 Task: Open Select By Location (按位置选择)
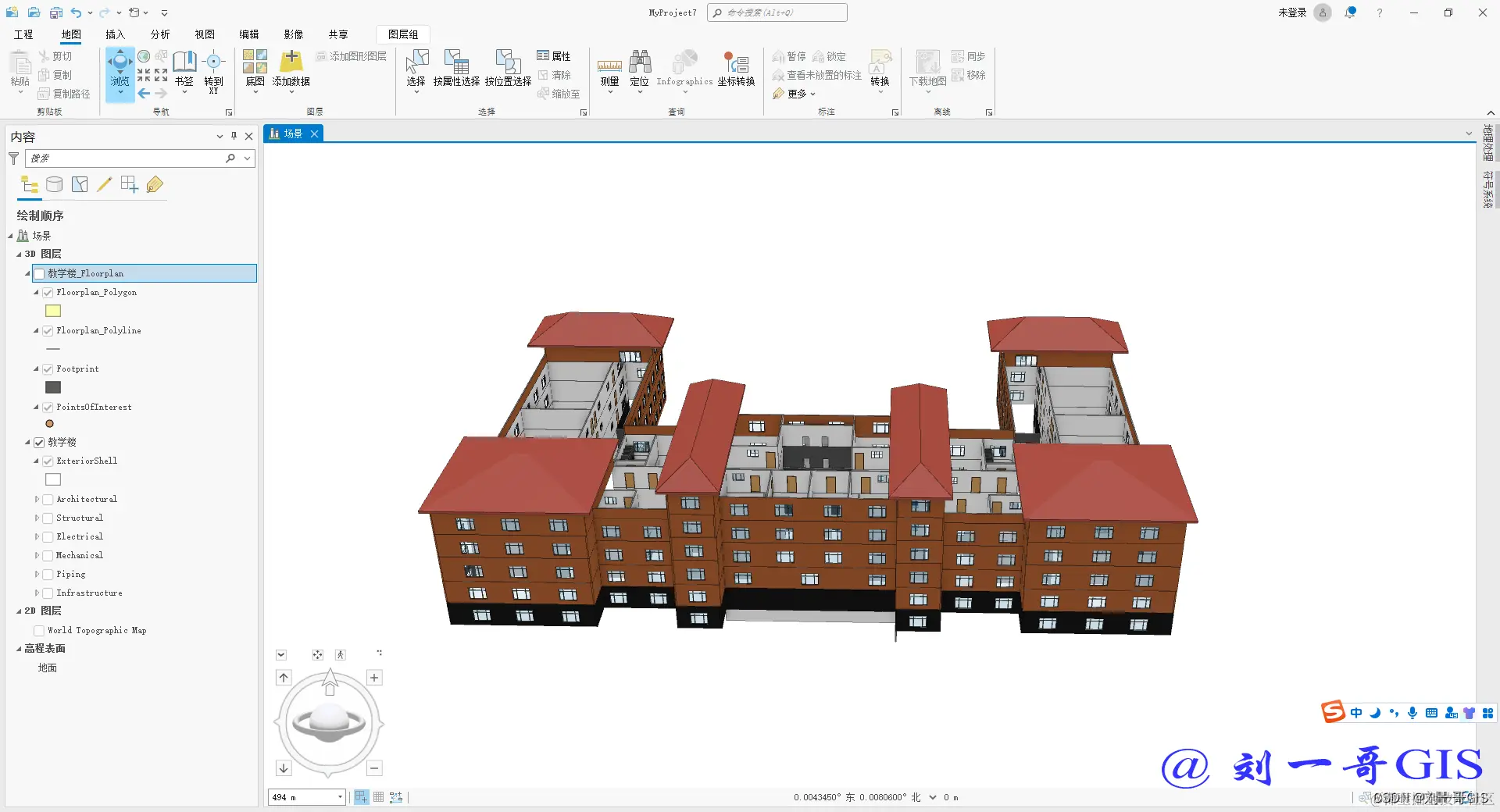click(x=508, y=69)
